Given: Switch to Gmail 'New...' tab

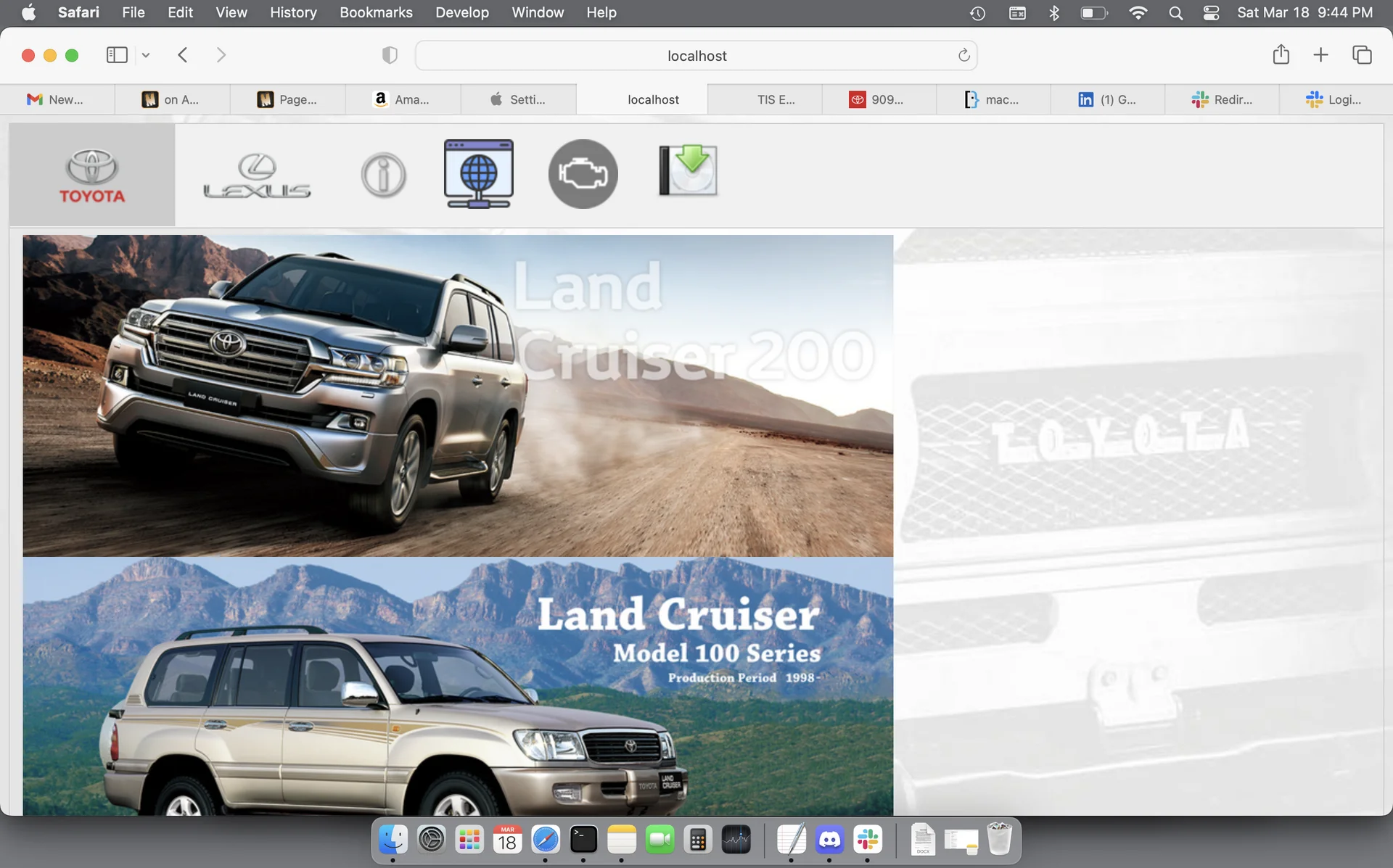Looking at the screenshot, I should [57, 99].
